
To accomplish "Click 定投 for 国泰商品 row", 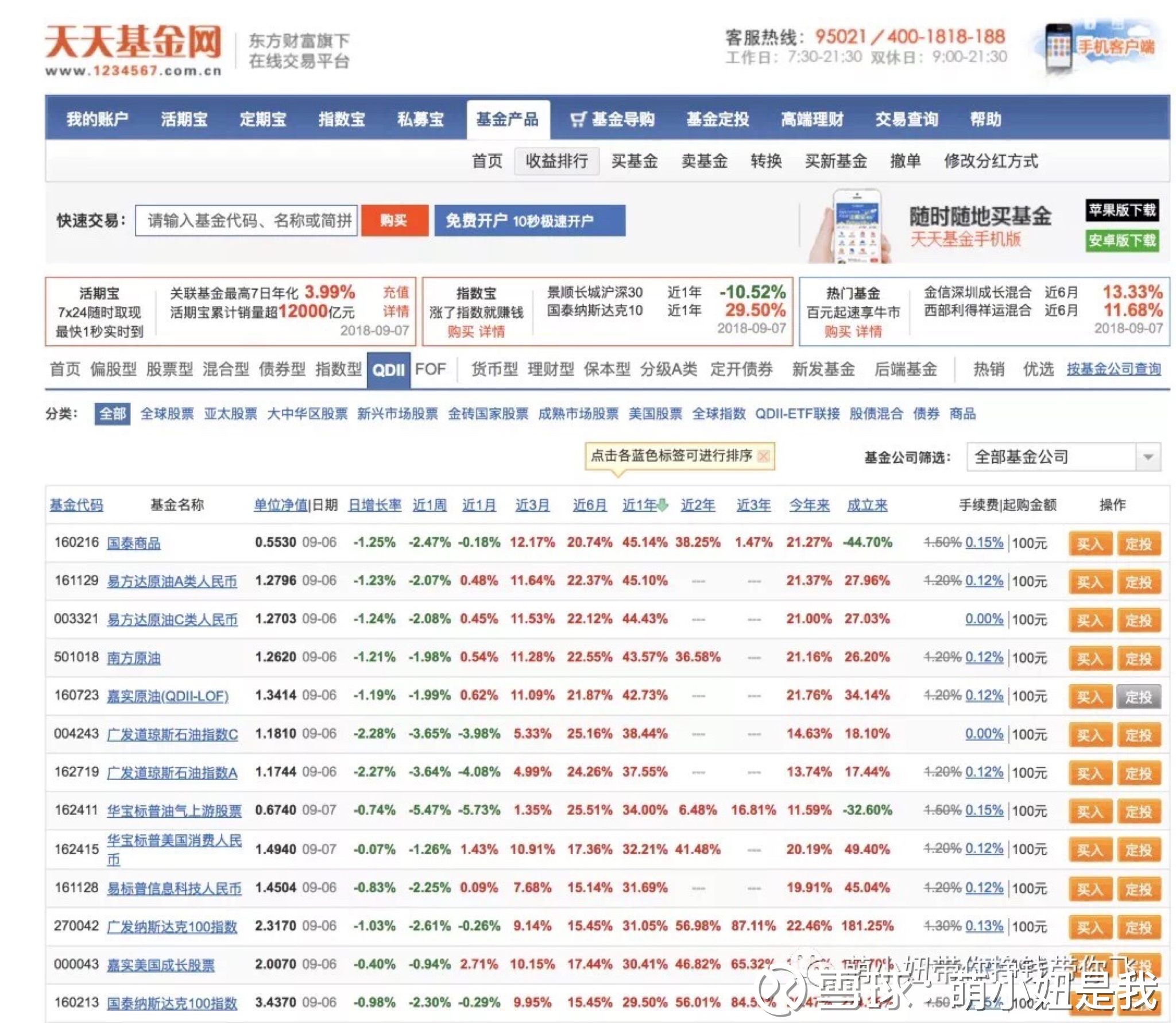I will (x=1138, y=543).
